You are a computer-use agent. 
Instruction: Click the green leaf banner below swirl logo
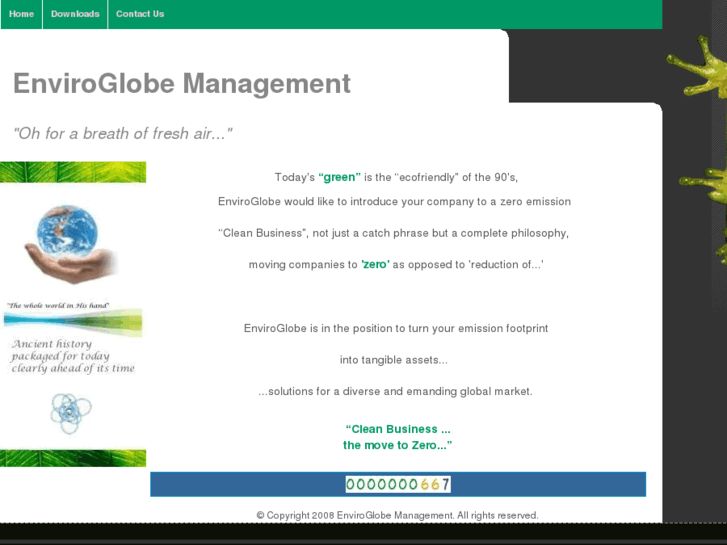coord(73,458)
